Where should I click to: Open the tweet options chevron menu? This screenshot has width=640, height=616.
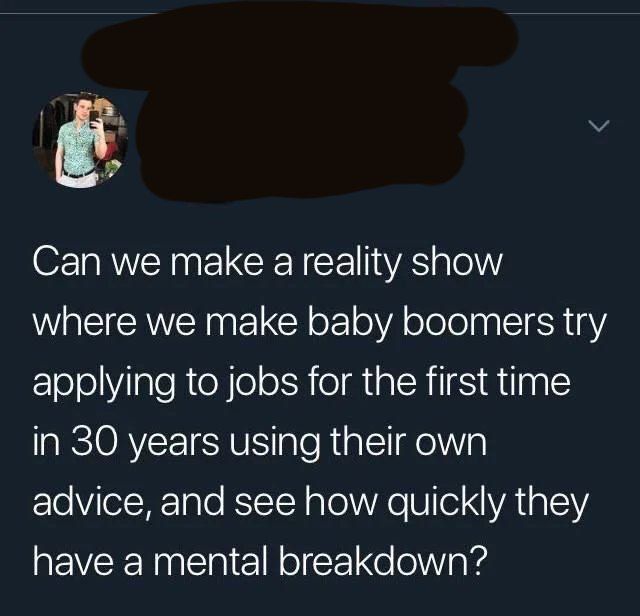coord(599,126)
